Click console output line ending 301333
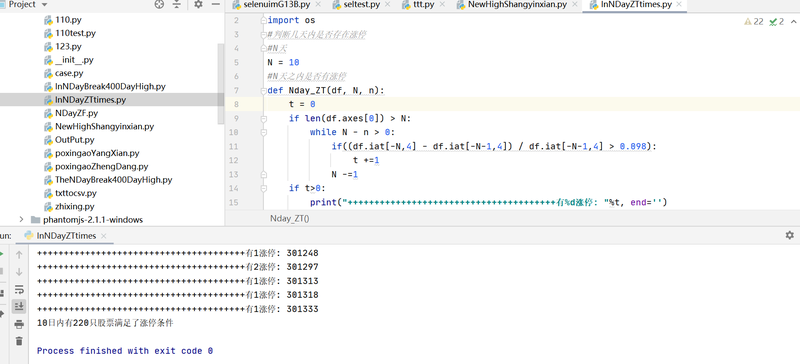800x364 pixels. 178,309
